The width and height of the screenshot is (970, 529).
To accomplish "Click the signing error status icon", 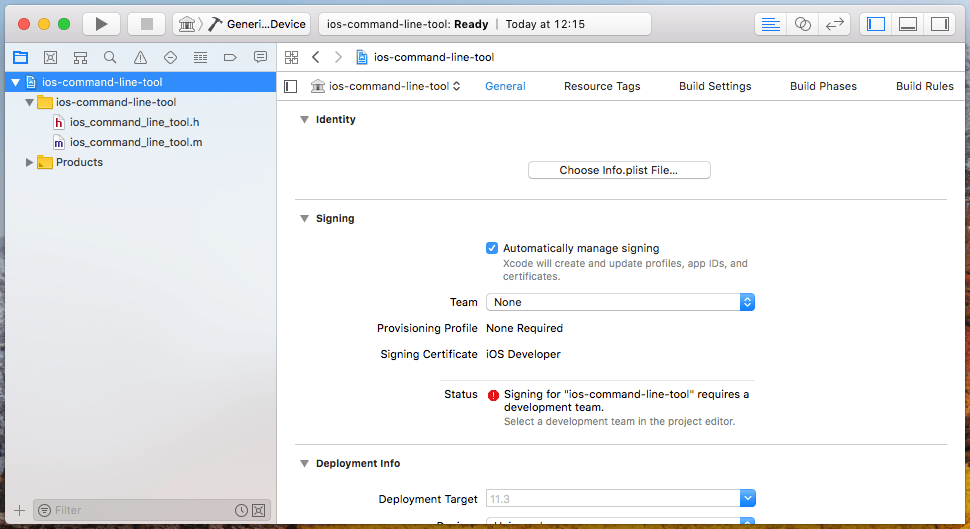I will (493, 395).
